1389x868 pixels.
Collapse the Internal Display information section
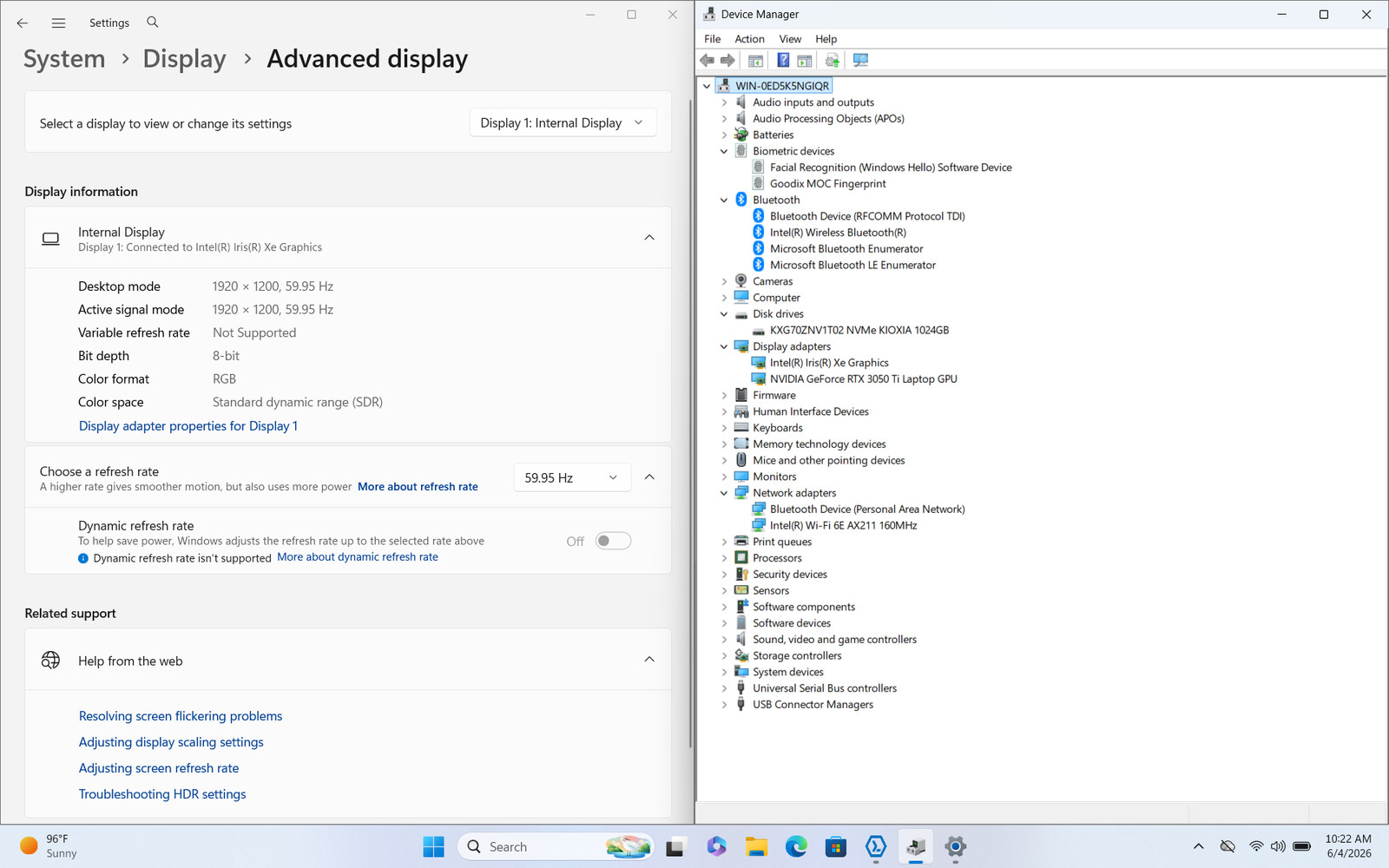tap(649, 237)
